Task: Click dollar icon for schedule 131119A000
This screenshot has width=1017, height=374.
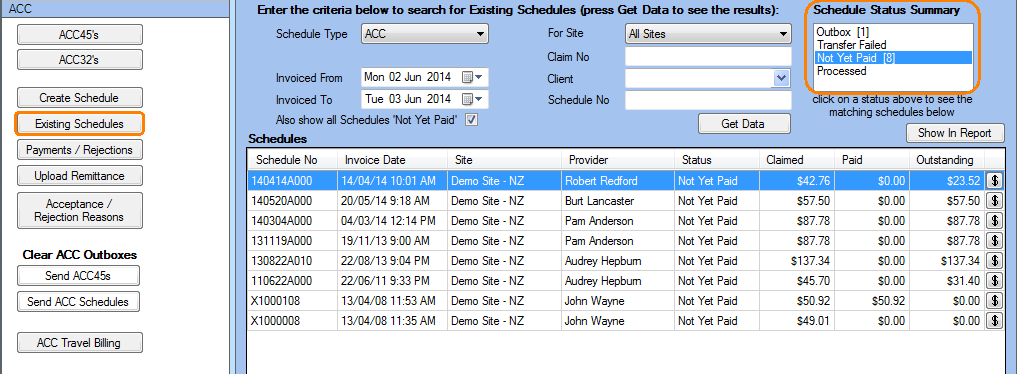Action: pos(994,241)
